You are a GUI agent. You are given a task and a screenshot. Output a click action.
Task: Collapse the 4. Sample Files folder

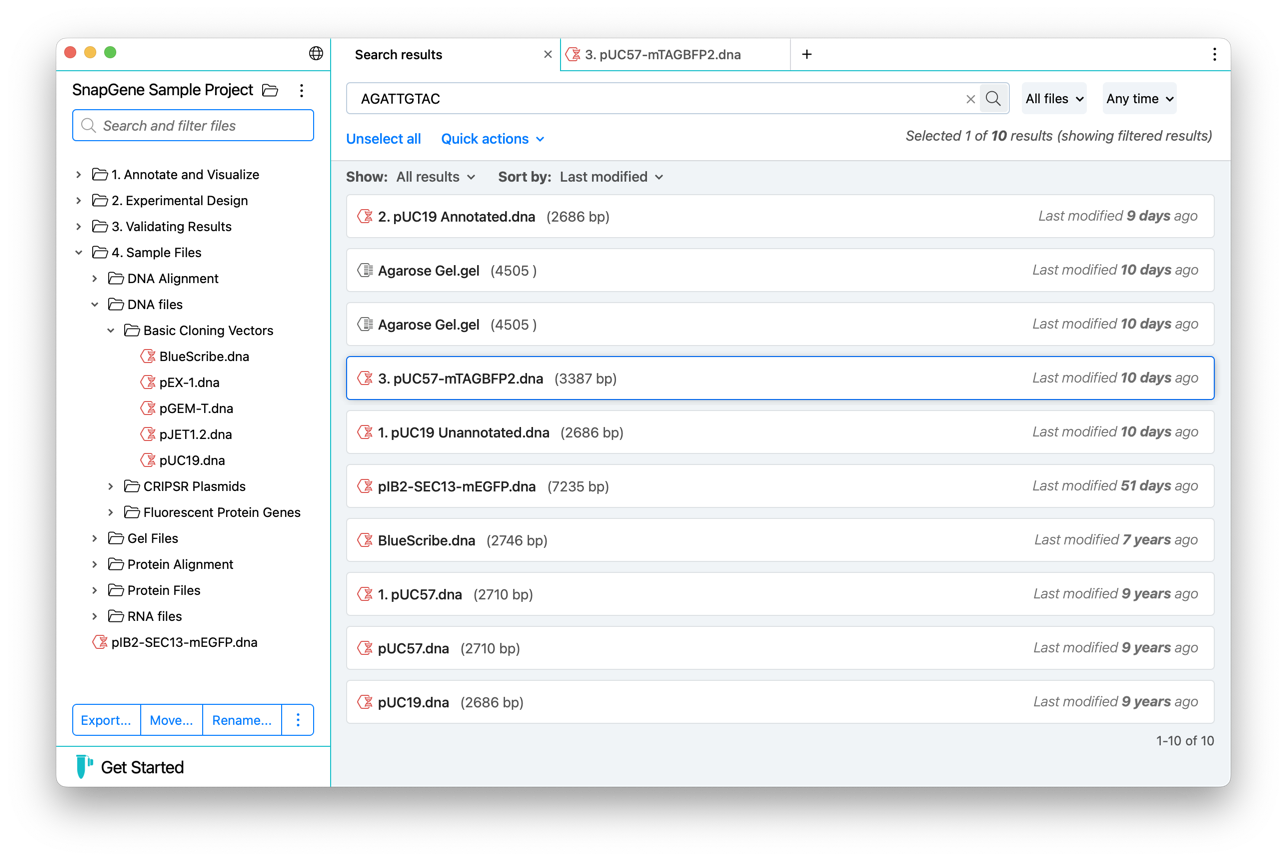79,252
